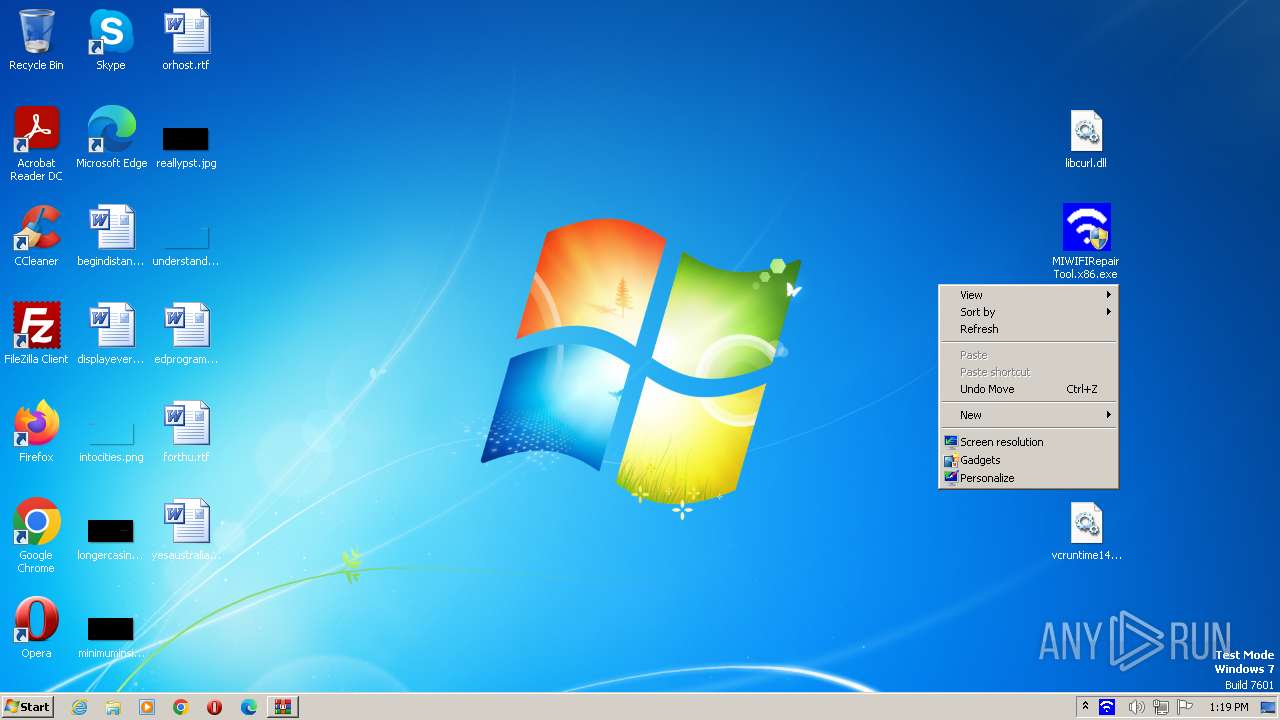Open the Action Center flag icon

[1185, 707]
